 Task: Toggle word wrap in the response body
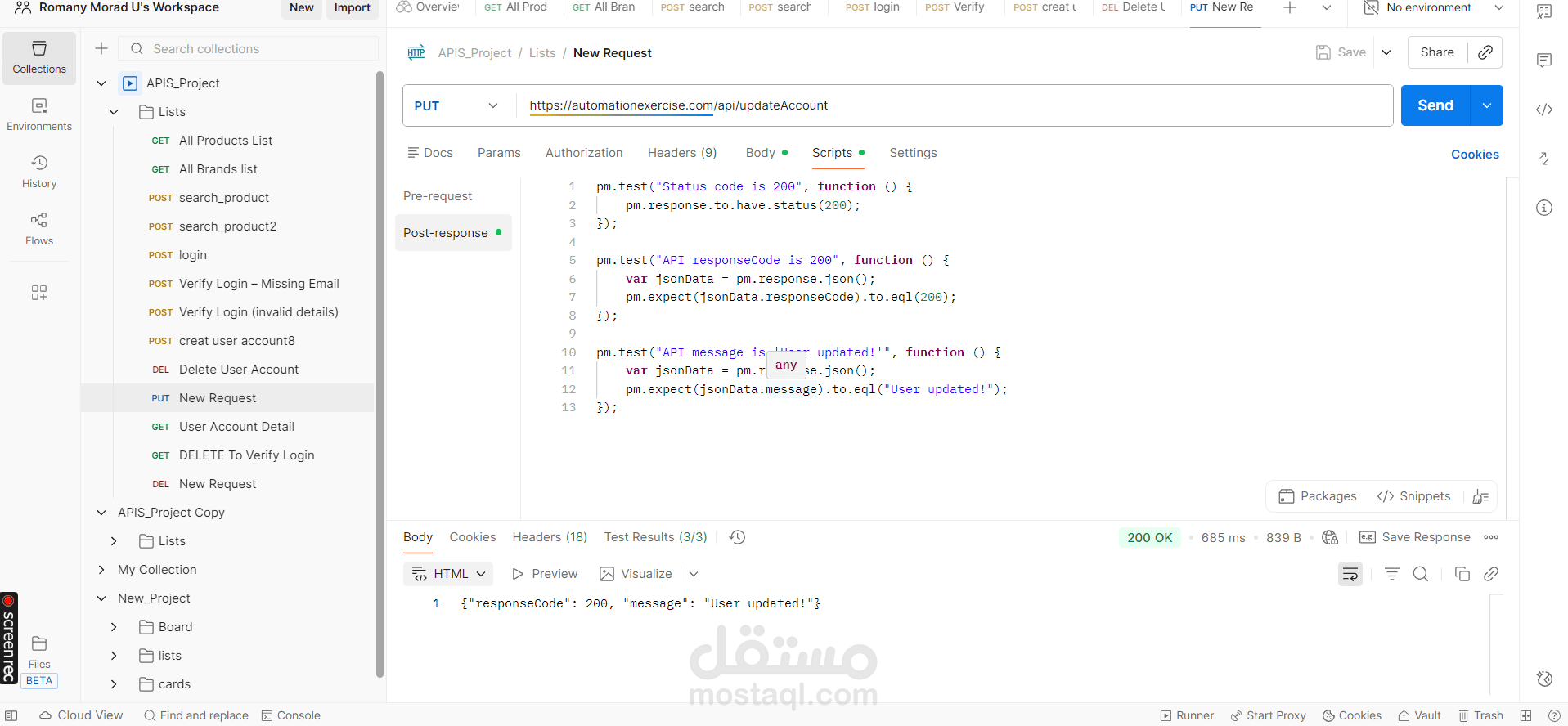coord(1350,574)
